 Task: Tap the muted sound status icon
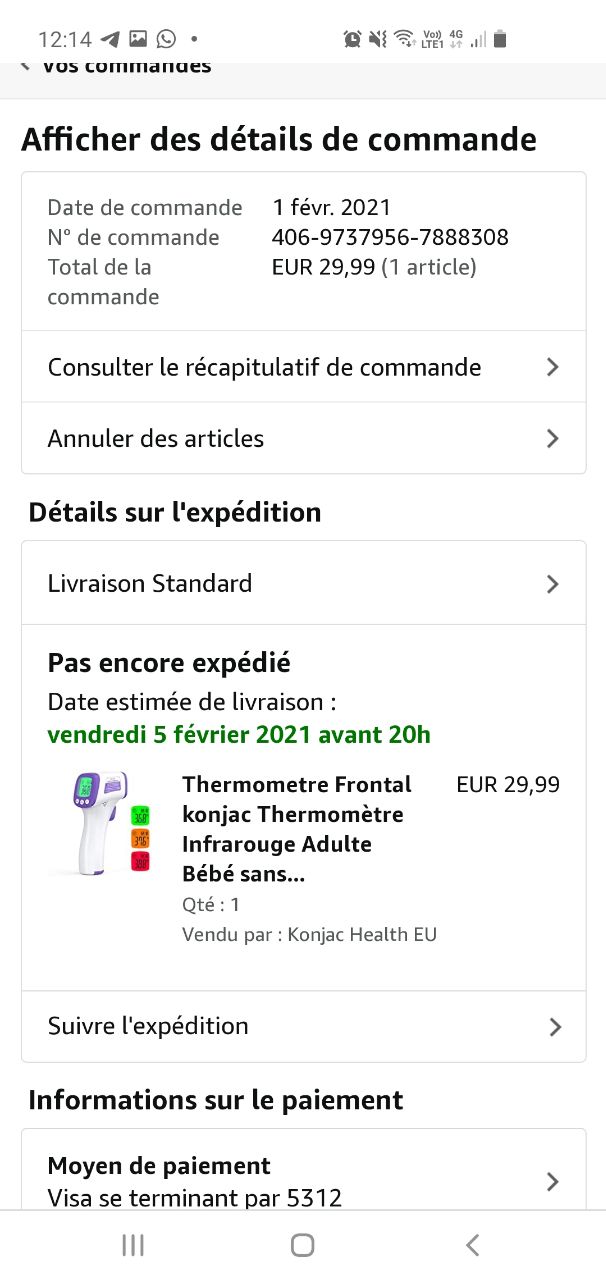[x=377, y=39]
